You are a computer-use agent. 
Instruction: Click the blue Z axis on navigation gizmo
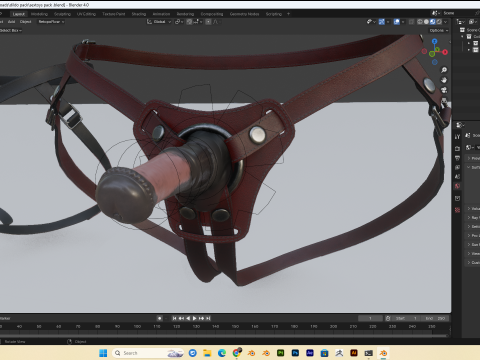pyautogui.click(x=434, y=41)
